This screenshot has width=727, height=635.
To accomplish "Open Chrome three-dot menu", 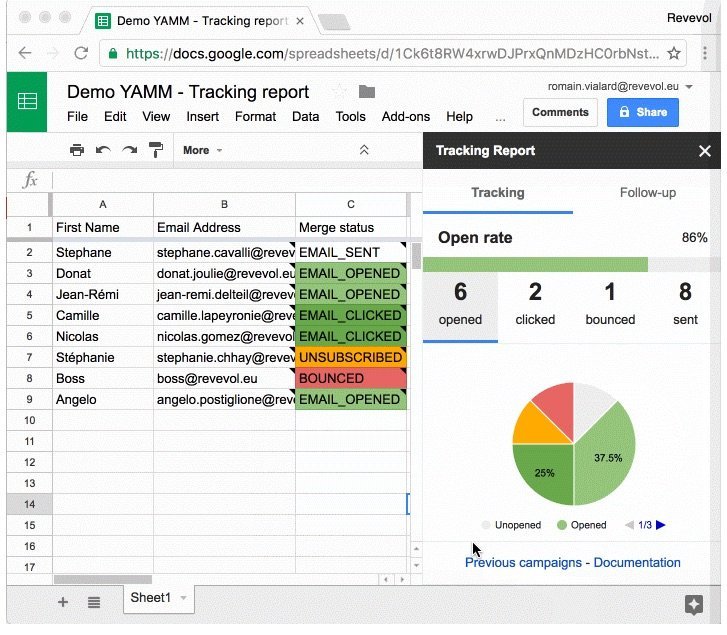I will tap(705, 53).
